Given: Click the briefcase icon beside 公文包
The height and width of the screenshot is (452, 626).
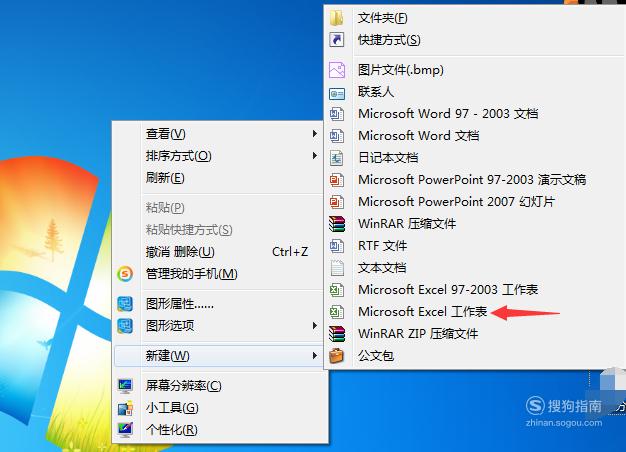Looking at the screenshot, I should [x=337, y=356].
